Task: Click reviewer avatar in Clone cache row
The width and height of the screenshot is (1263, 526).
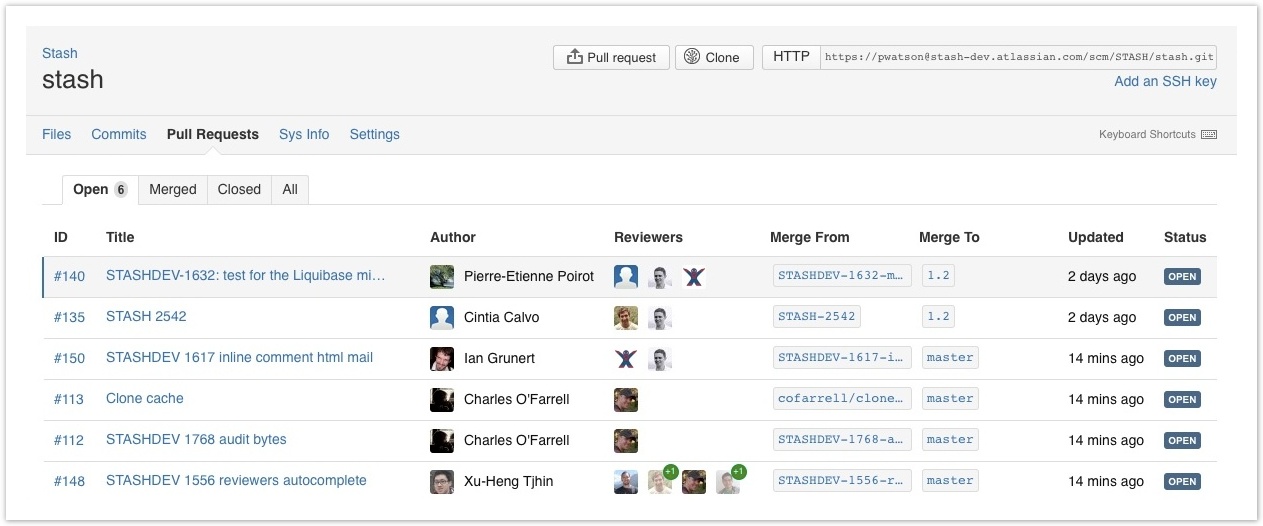Action: pos(626,400)
